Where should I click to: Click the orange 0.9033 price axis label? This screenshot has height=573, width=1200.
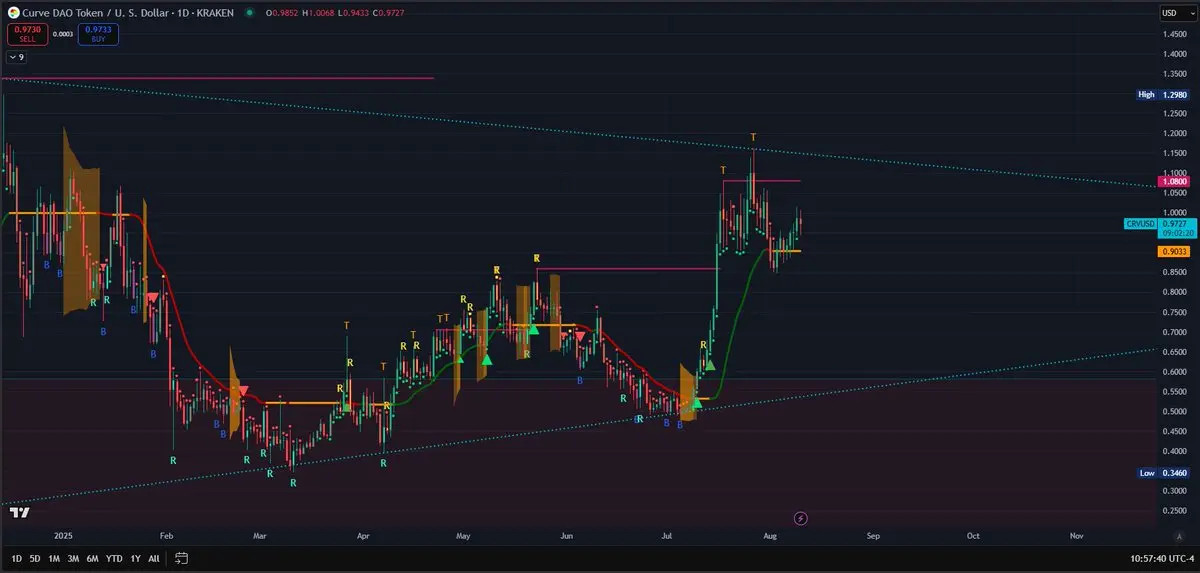[1175, 253]
